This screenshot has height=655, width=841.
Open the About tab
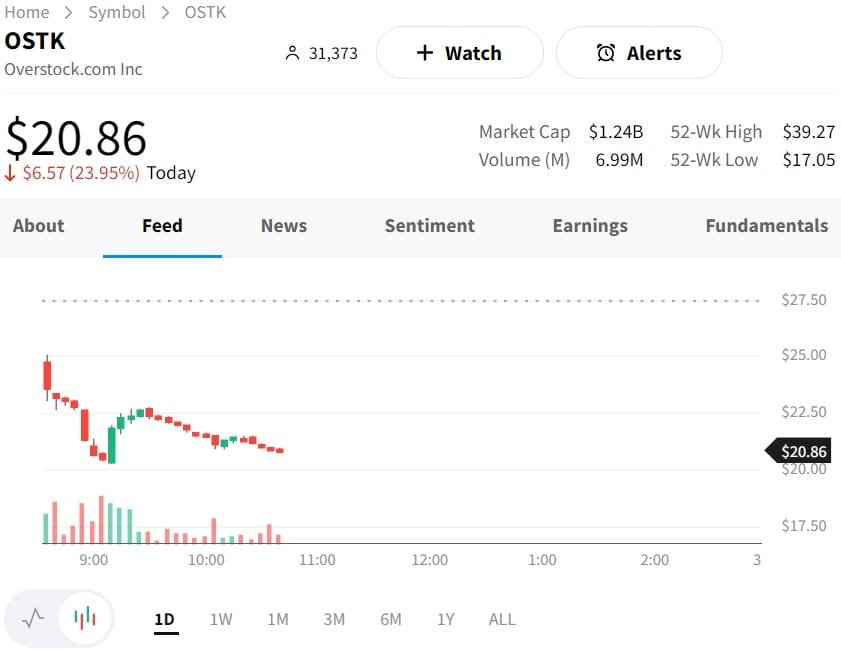(38, 226)
